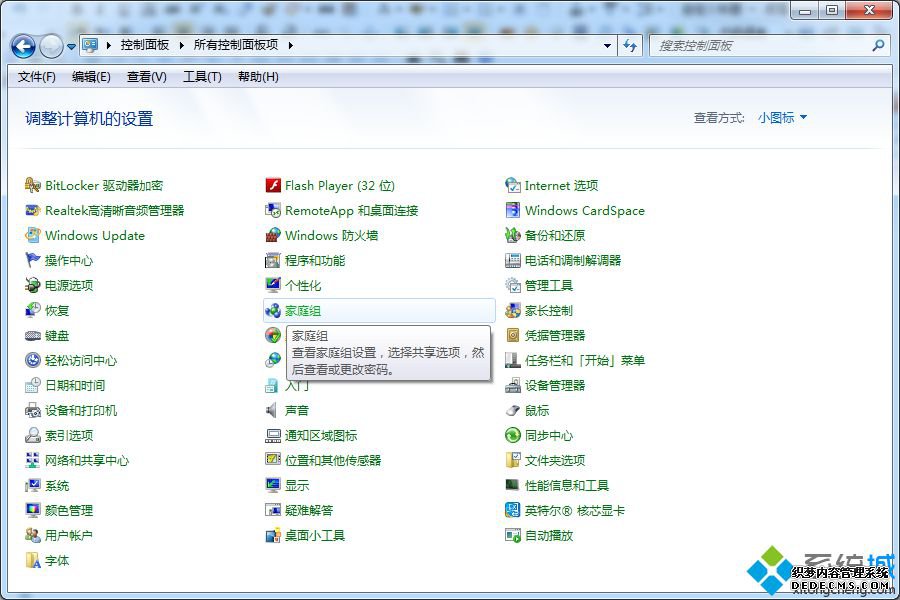Open the 程序和功能 icon
This screenshot has height=600, width=900.
click(273, 261)
